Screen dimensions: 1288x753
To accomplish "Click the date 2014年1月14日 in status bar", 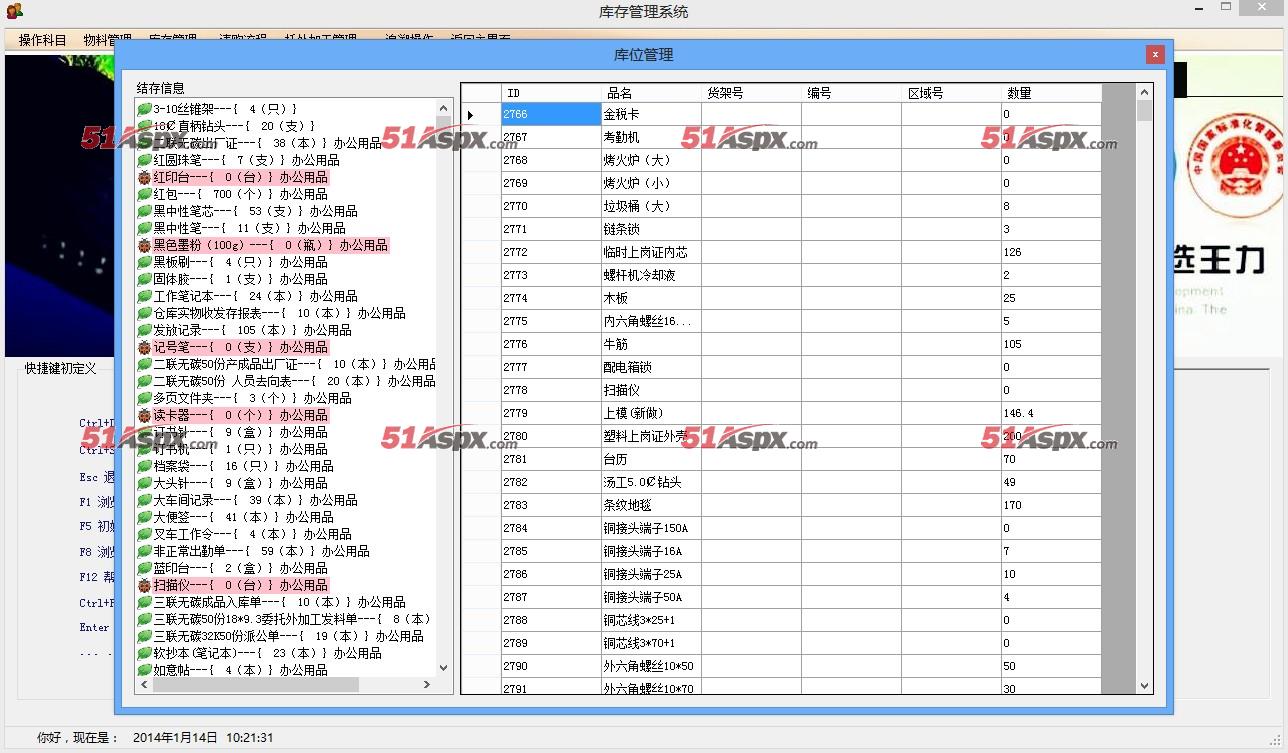I will (x=175, y=737).
